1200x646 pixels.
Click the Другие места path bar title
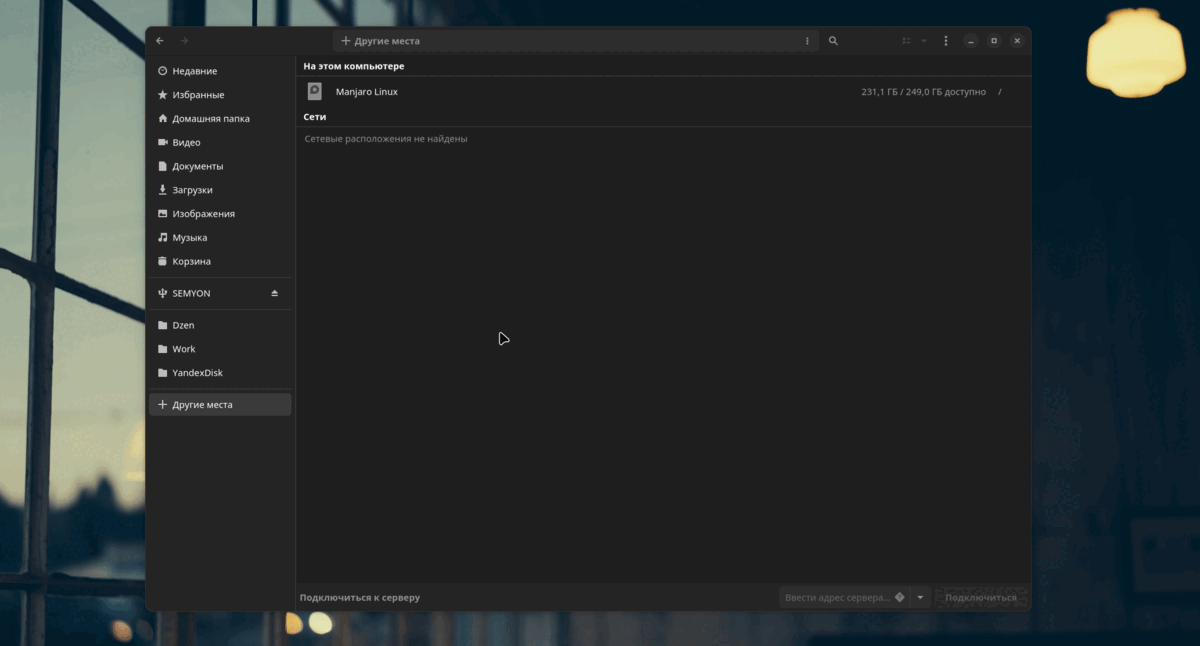[387, 41]
